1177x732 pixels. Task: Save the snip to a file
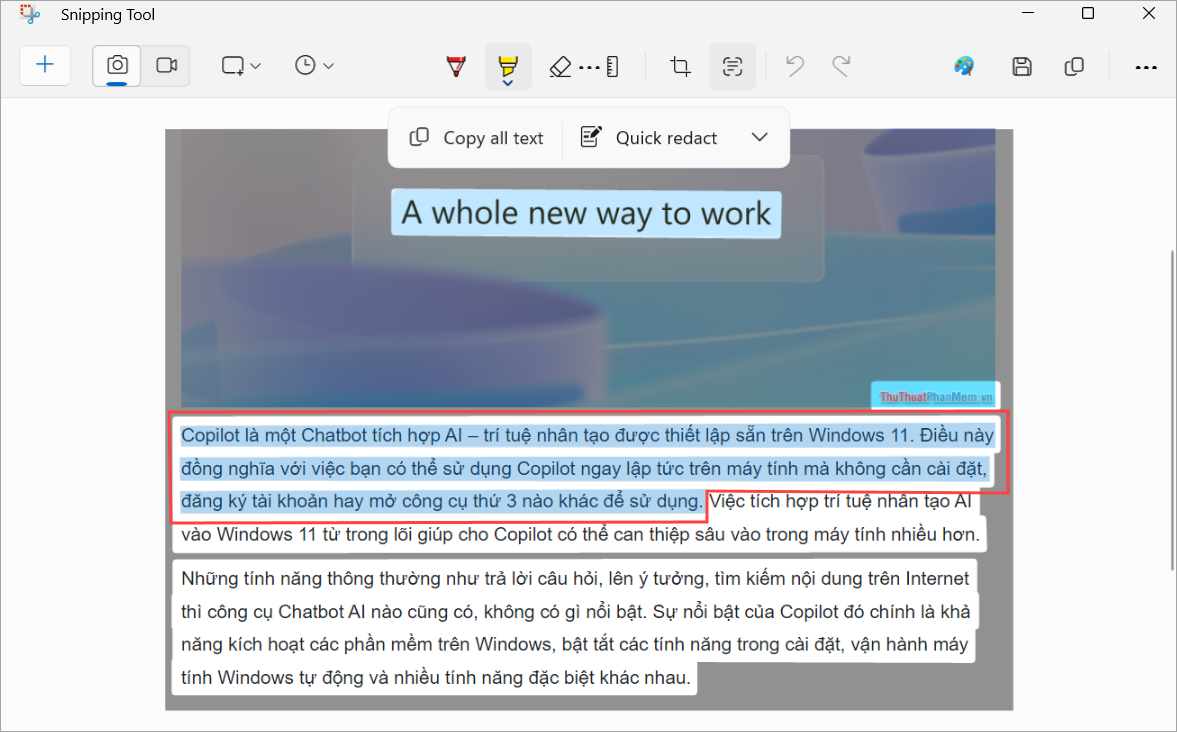click(1021, 66)
